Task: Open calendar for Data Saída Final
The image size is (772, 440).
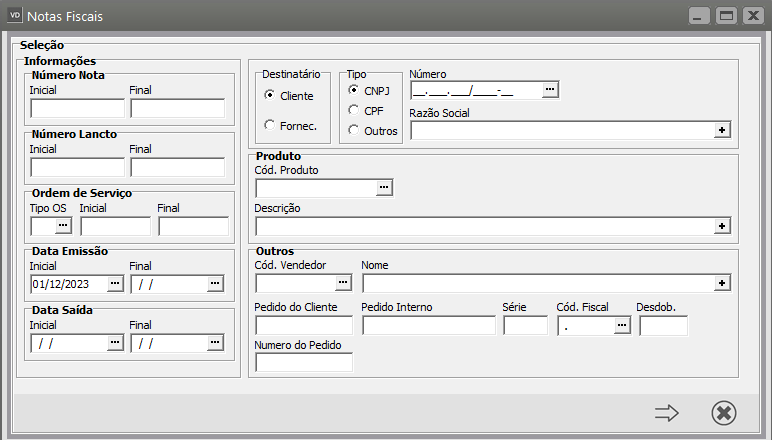Action: [214, 342]
